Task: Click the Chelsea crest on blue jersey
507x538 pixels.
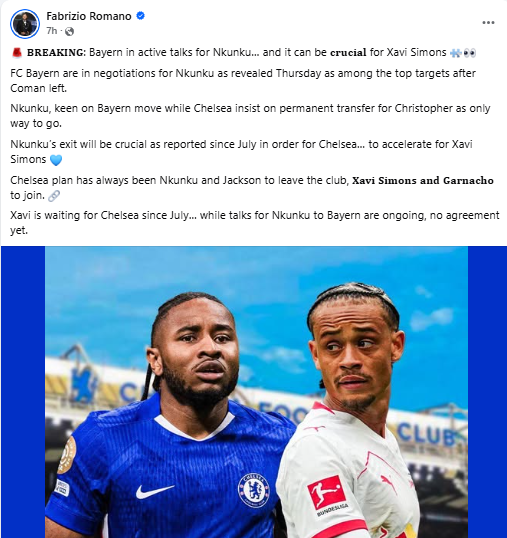Action: [x=254, y=490]
